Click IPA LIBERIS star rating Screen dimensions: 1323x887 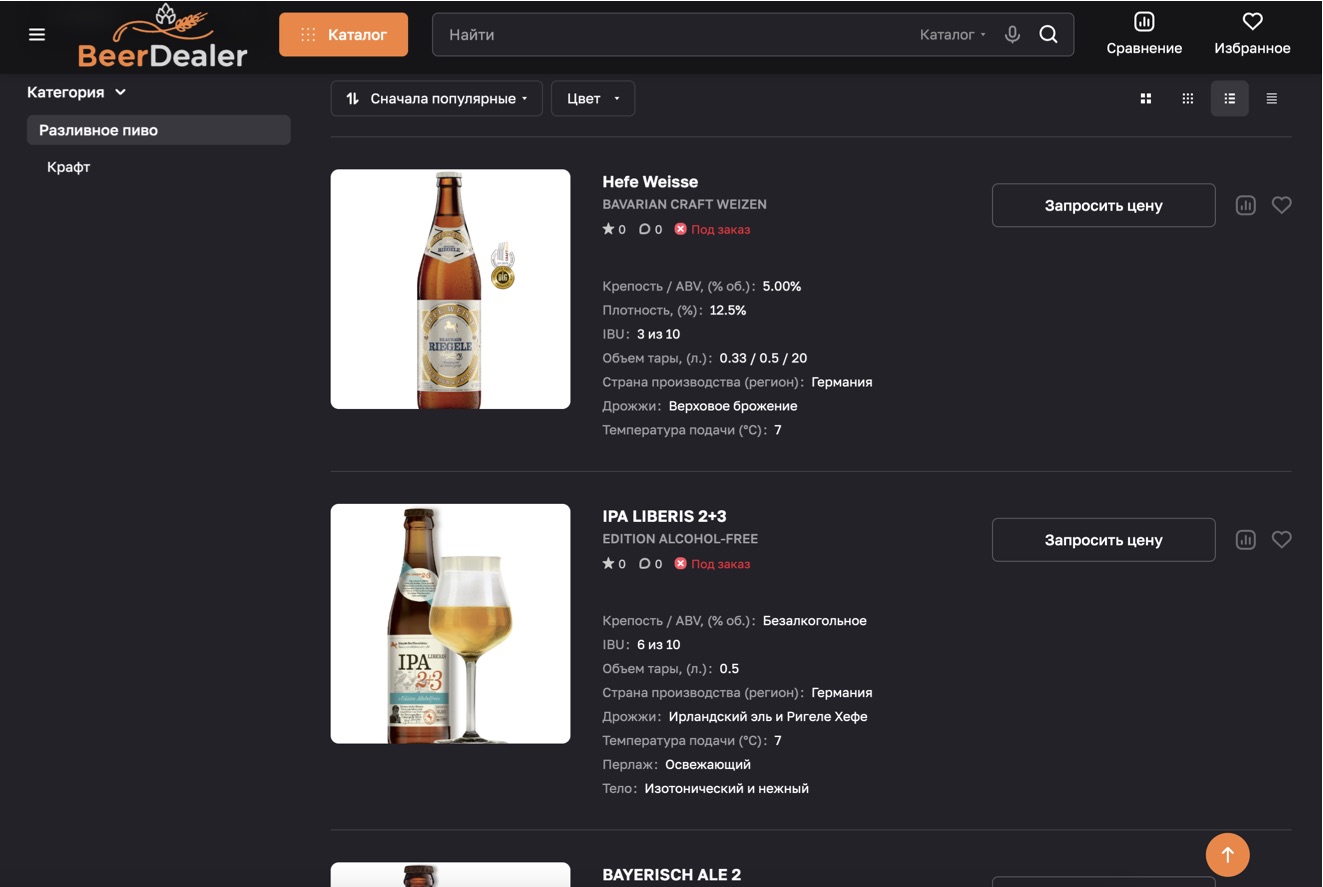[614, 564]
